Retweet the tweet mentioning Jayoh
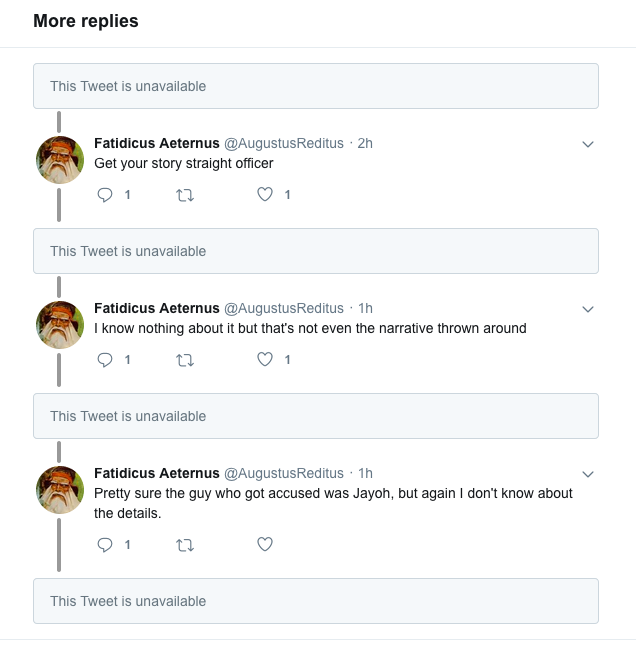This screenshot has height=645, width=636. (185, 545)
